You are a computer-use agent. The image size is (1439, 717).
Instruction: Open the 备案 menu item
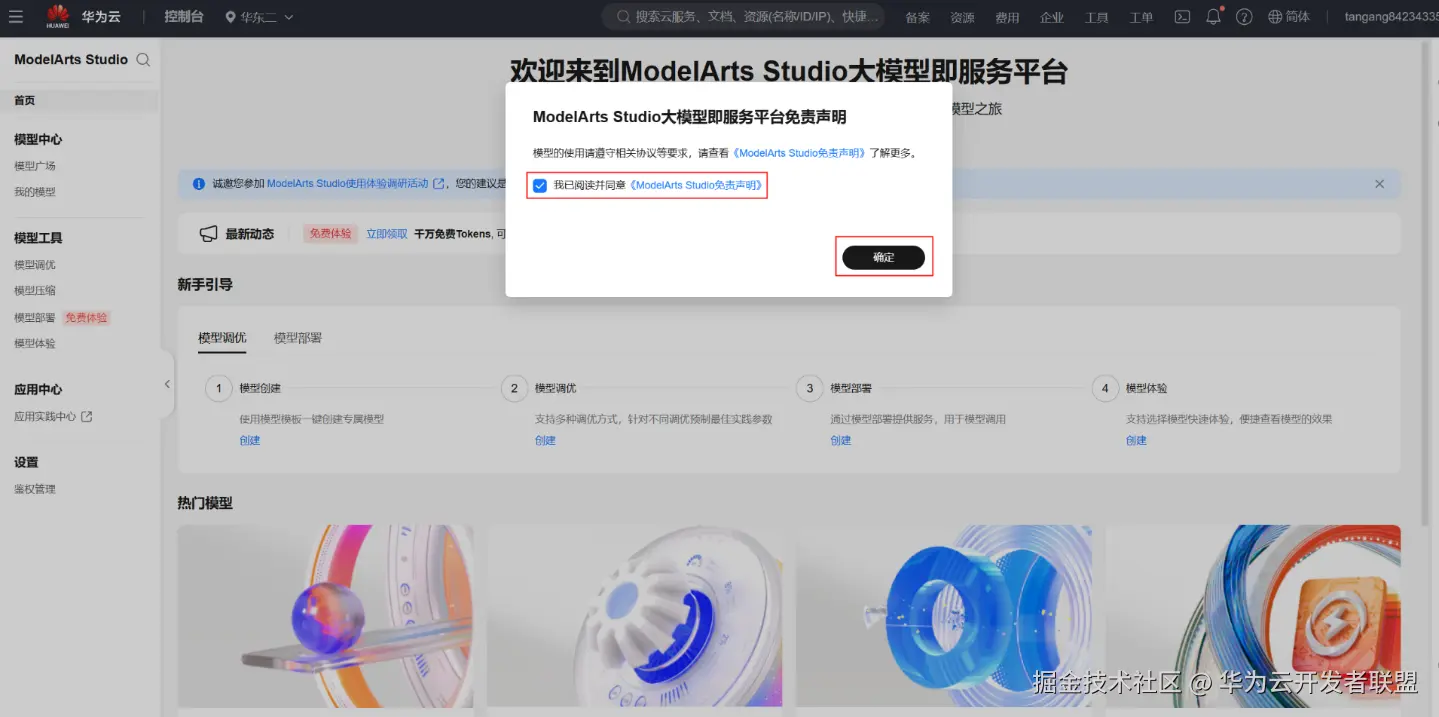917,18
